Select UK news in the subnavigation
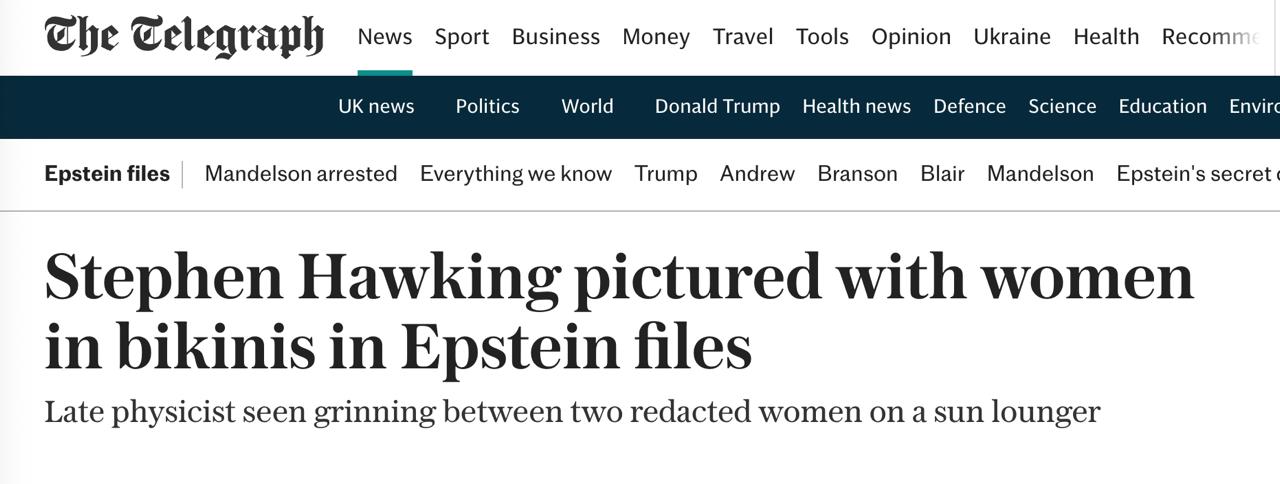Image resolution: width=1280 pixels, height=484 pixels. click(x=376, y=106)
